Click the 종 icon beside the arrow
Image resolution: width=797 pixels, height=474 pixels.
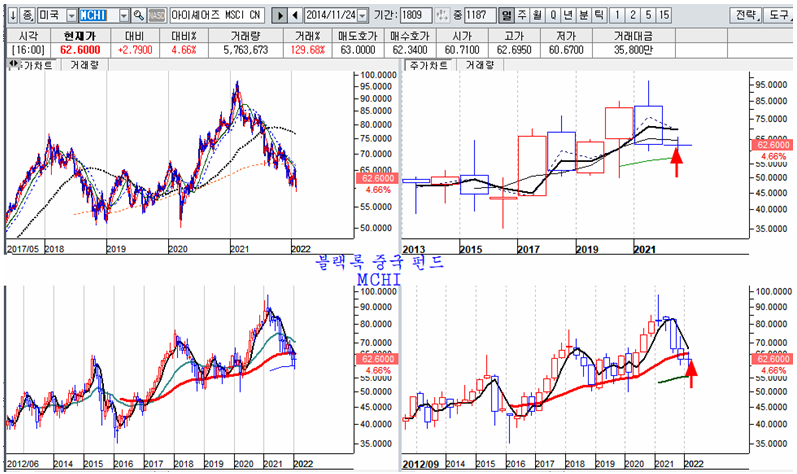click(x=25, y=16)
